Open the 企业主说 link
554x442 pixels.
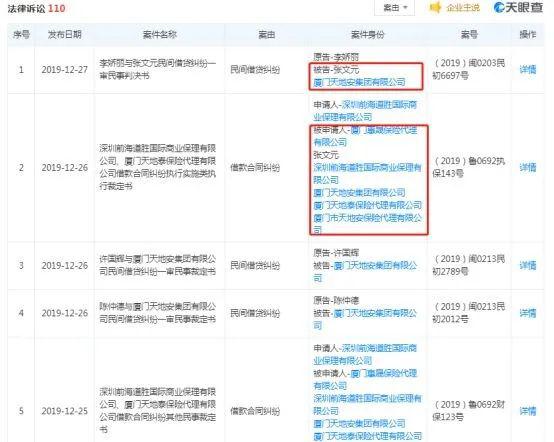click(x=463, y=7)
